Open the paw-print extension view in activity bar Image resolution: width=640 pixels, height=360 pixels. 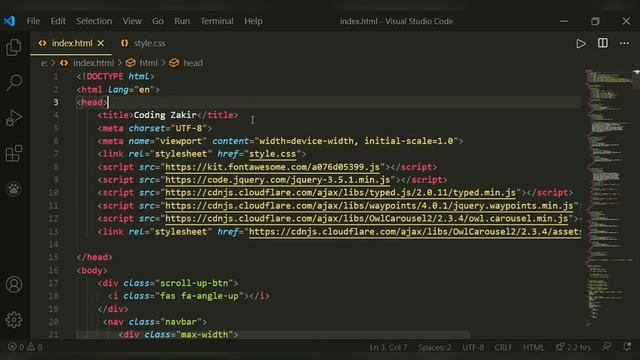tap(14, 189)
